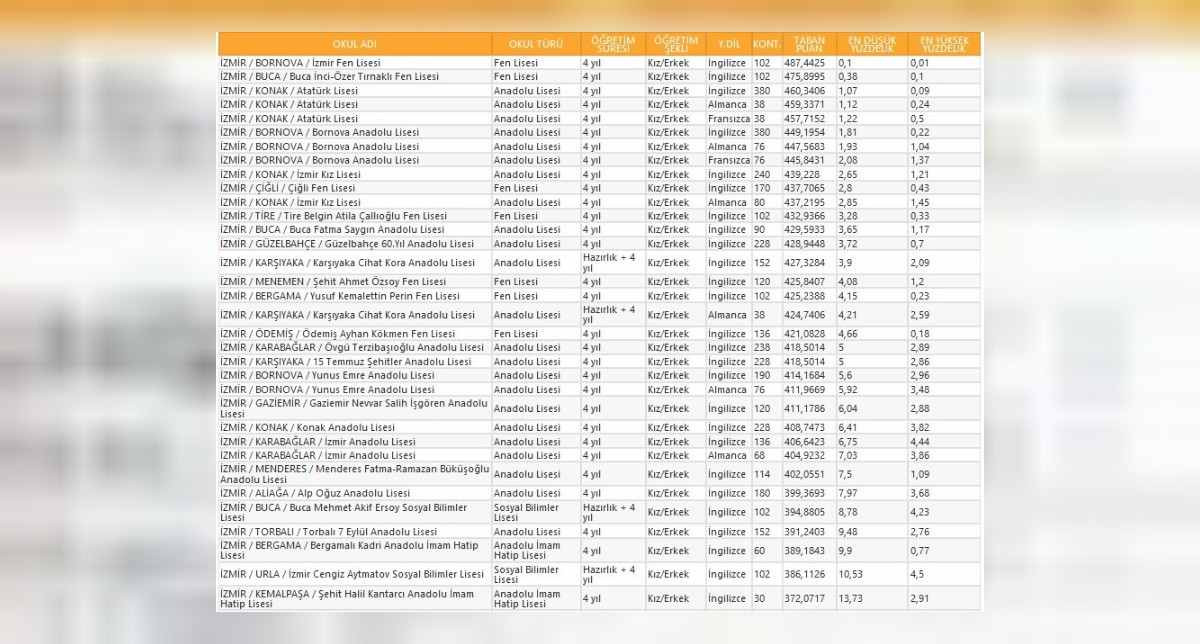Image resolution: width=1200 pixels, height=644 pixels.
Task: Click the base score 459,3371
Action: click(804, 105)
